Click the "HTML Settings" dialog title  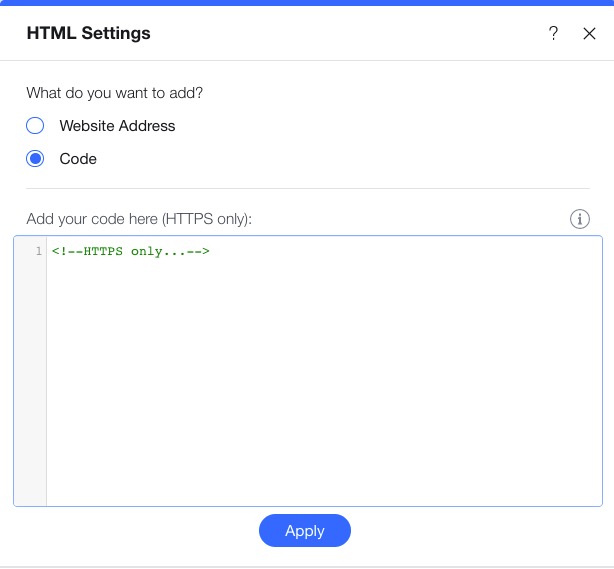88,33
